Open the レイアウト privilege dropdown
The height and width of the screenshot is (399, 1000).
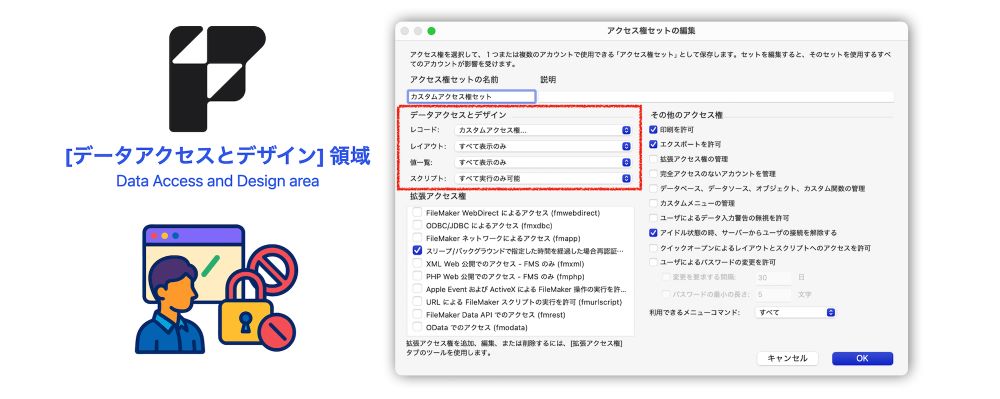coord(543,146)
